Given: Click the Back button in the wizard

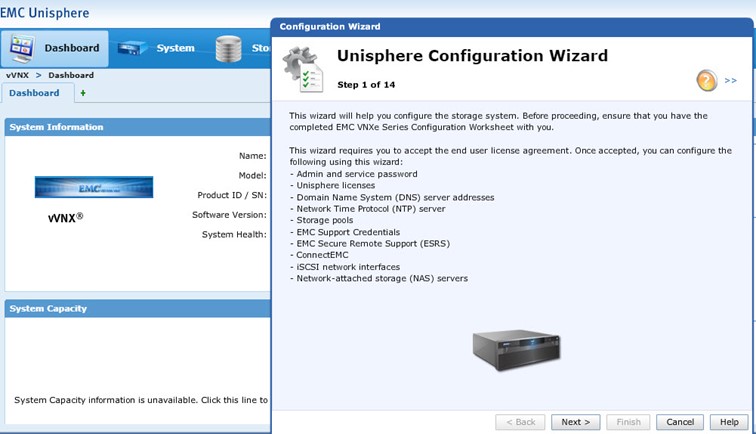Looking at the screenshot, I should click(x=520, y=422).
